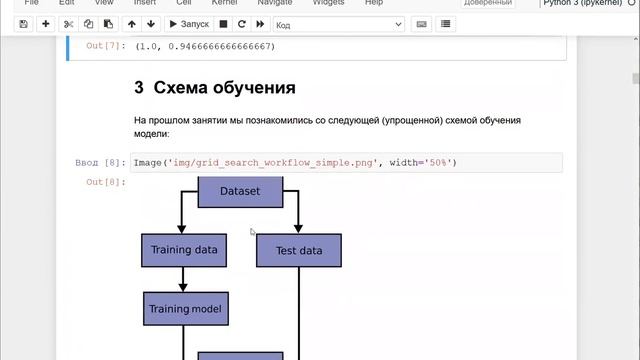
Task: Click the heading 3 Схема обучения
Action: click(x=215, y=88)
